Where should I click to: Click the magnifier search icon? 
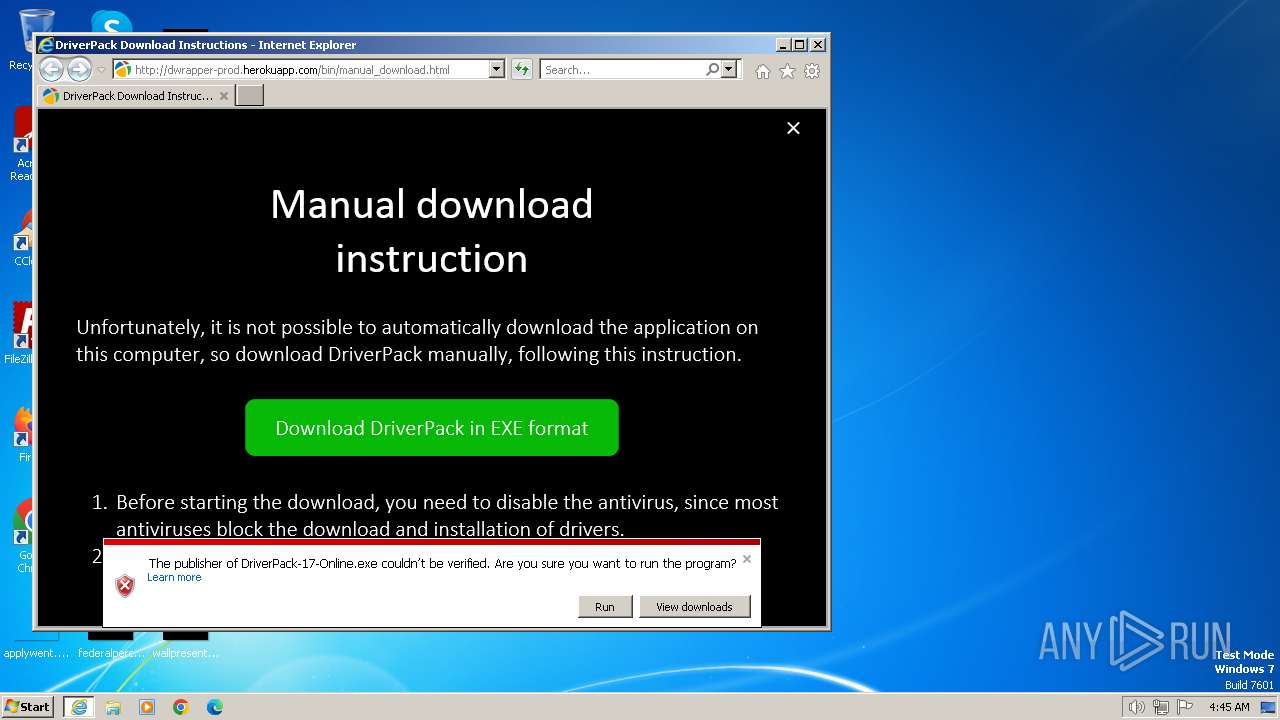712,70
